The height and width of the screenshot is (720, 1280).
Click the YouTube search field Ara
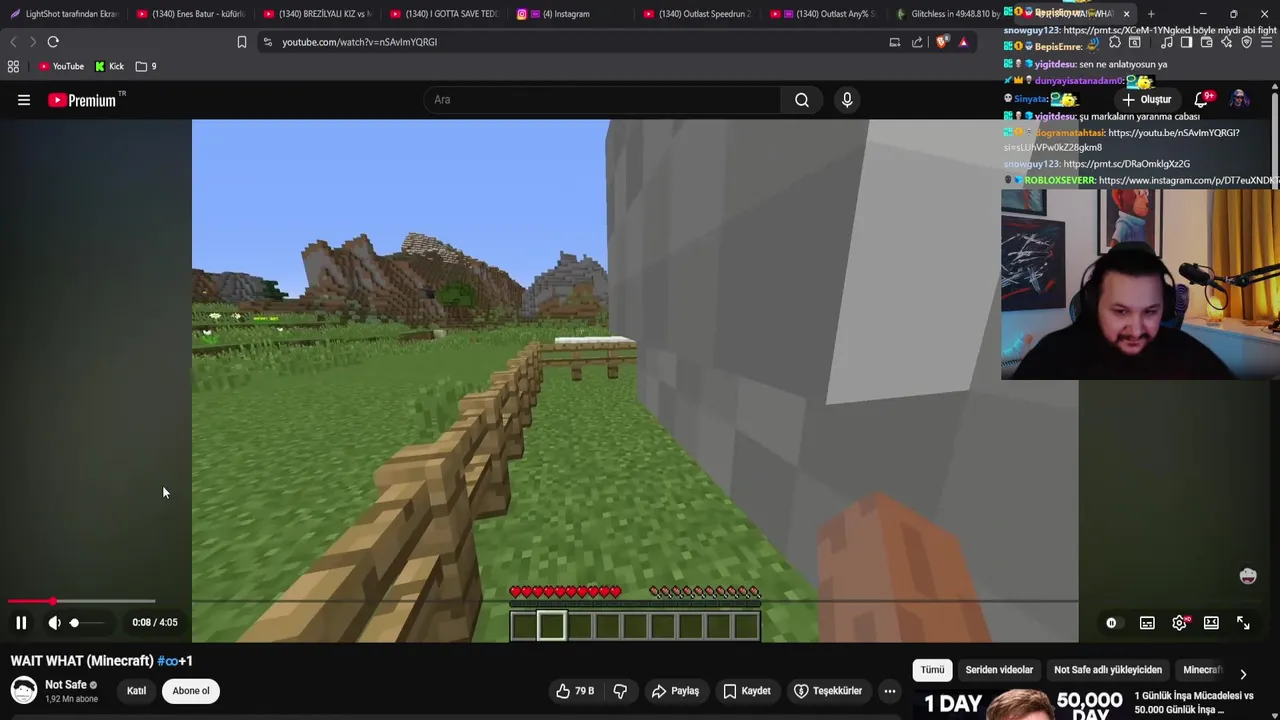click(603, 100)
